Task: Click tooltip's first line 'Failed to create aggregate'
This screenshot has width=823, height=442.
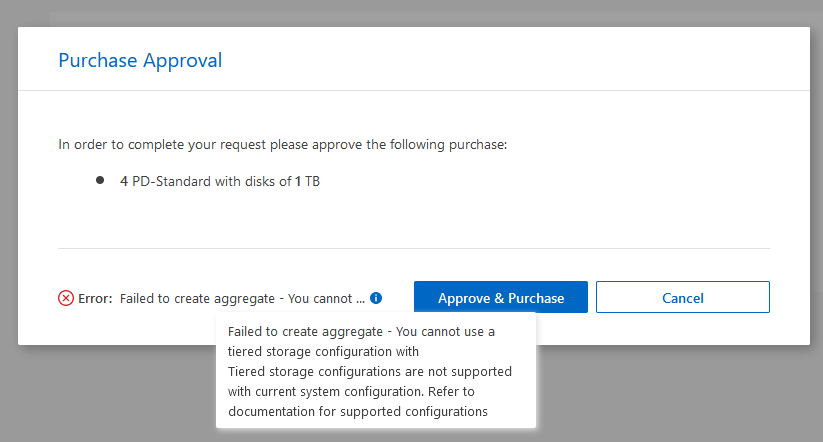Action: point(361,331)
